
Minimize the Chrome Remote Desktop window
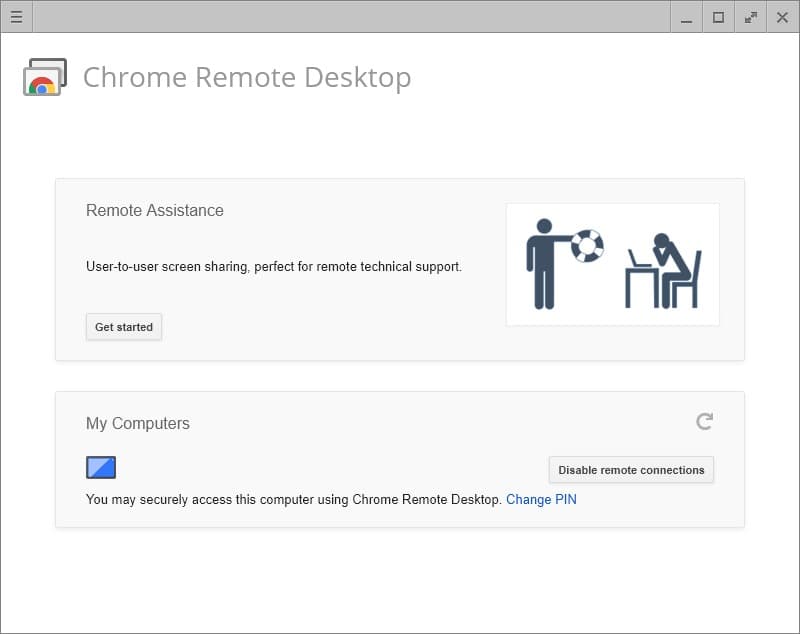coord(686,17)
